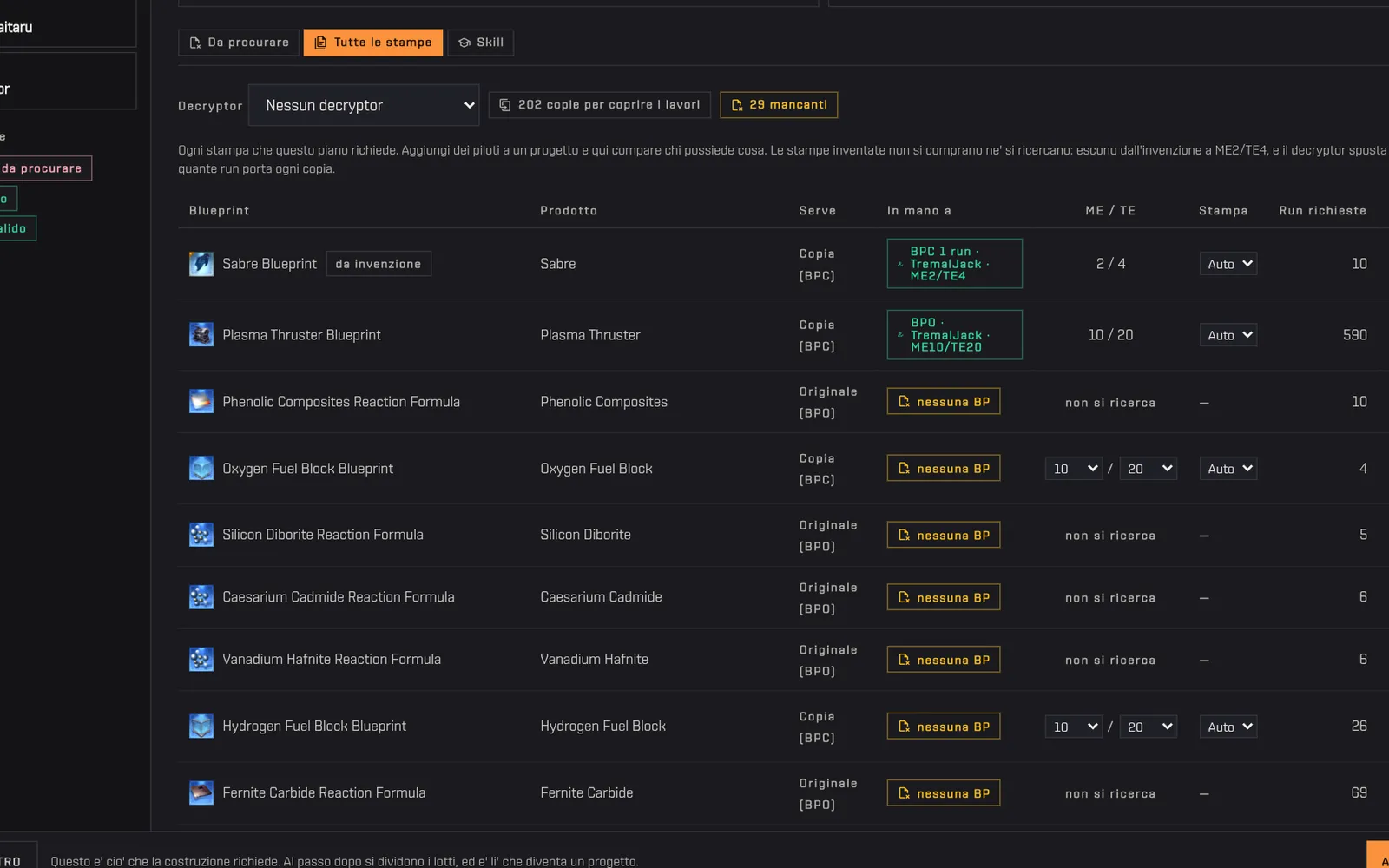Screen dimensions: 1389x868
Task: Click nessuna BP for Silicon Diborite
Action: pyautogui.click(x=944, y=536)
